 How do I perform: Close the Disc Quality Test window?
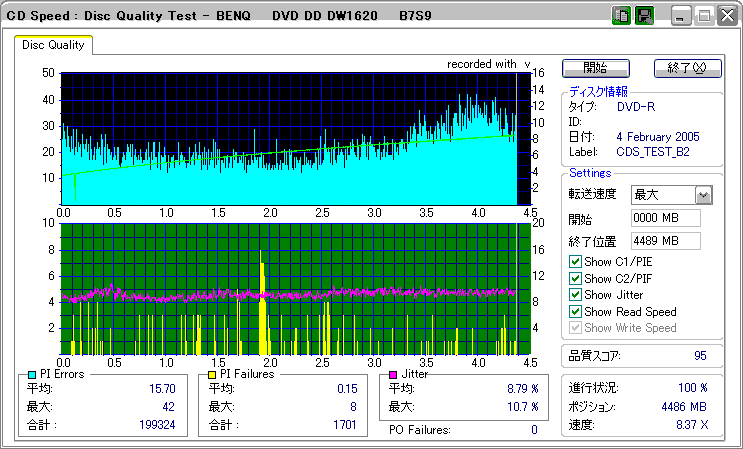tap(729, 16)
